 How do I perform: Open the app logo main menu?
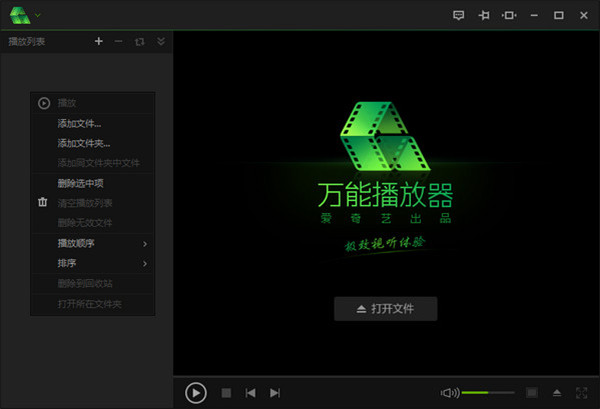[20, 15]
